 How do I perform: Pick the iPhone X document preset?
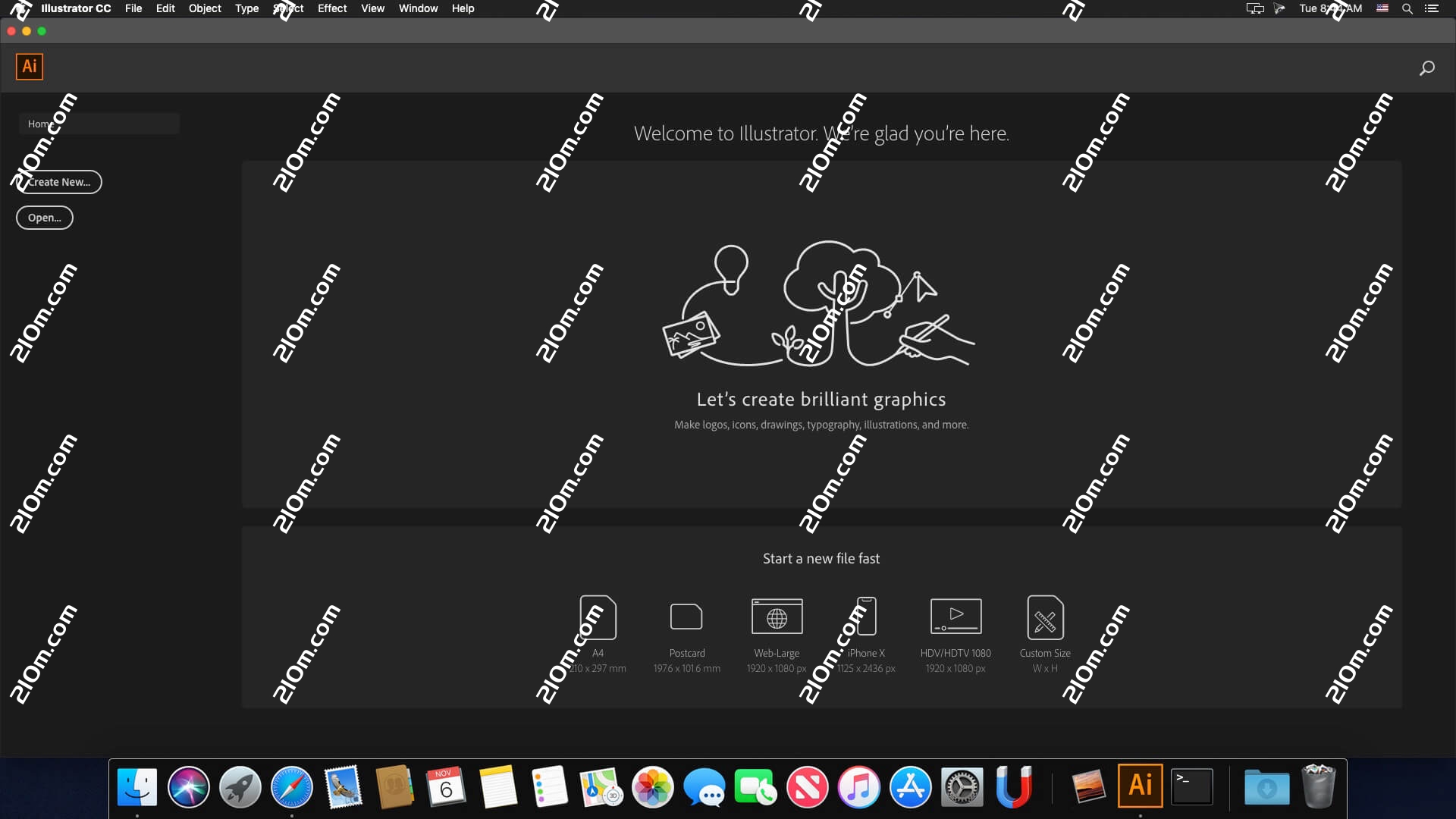click(x=865, y=617)
